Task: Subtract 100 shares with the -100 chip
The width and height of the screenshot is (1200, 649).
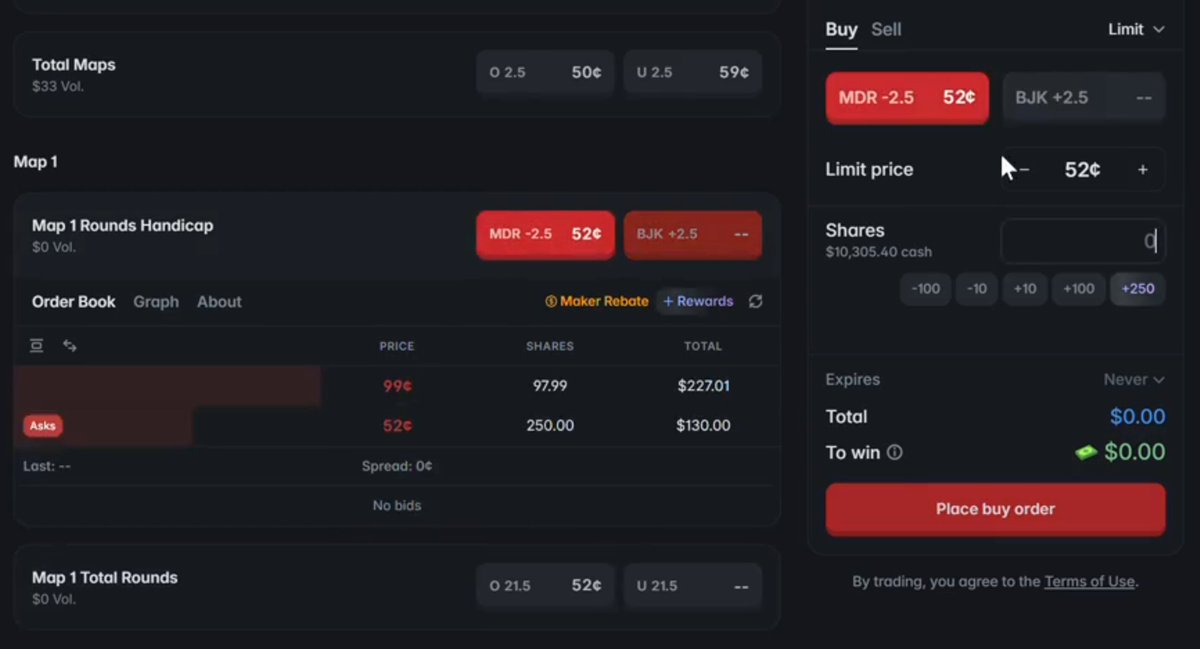Action: pos(925,289)
